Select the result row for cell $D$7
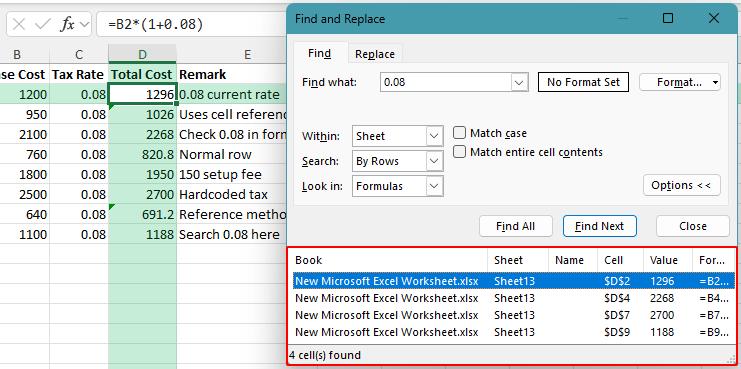 (514, 315)
